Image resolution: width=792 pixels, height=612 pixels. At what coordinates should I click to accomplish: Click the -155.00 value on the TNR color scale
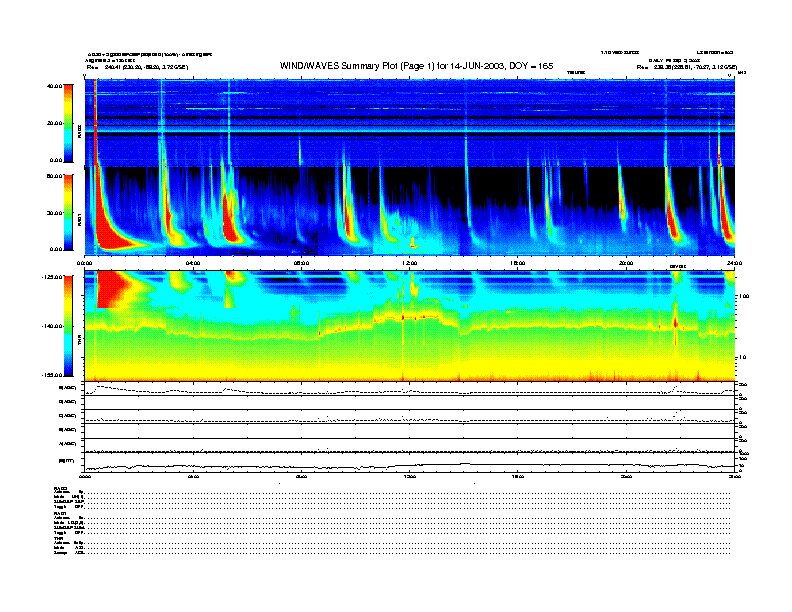(x=52, y=375)
